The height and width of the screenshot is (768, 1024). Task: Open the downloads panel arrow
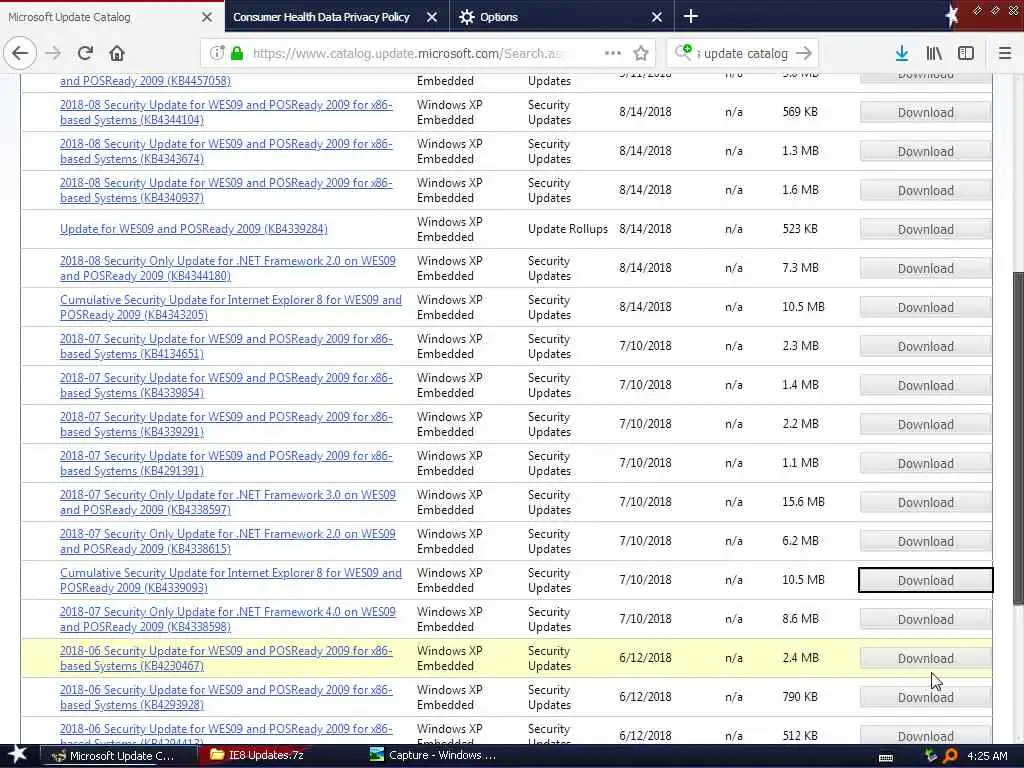point(902,54)
